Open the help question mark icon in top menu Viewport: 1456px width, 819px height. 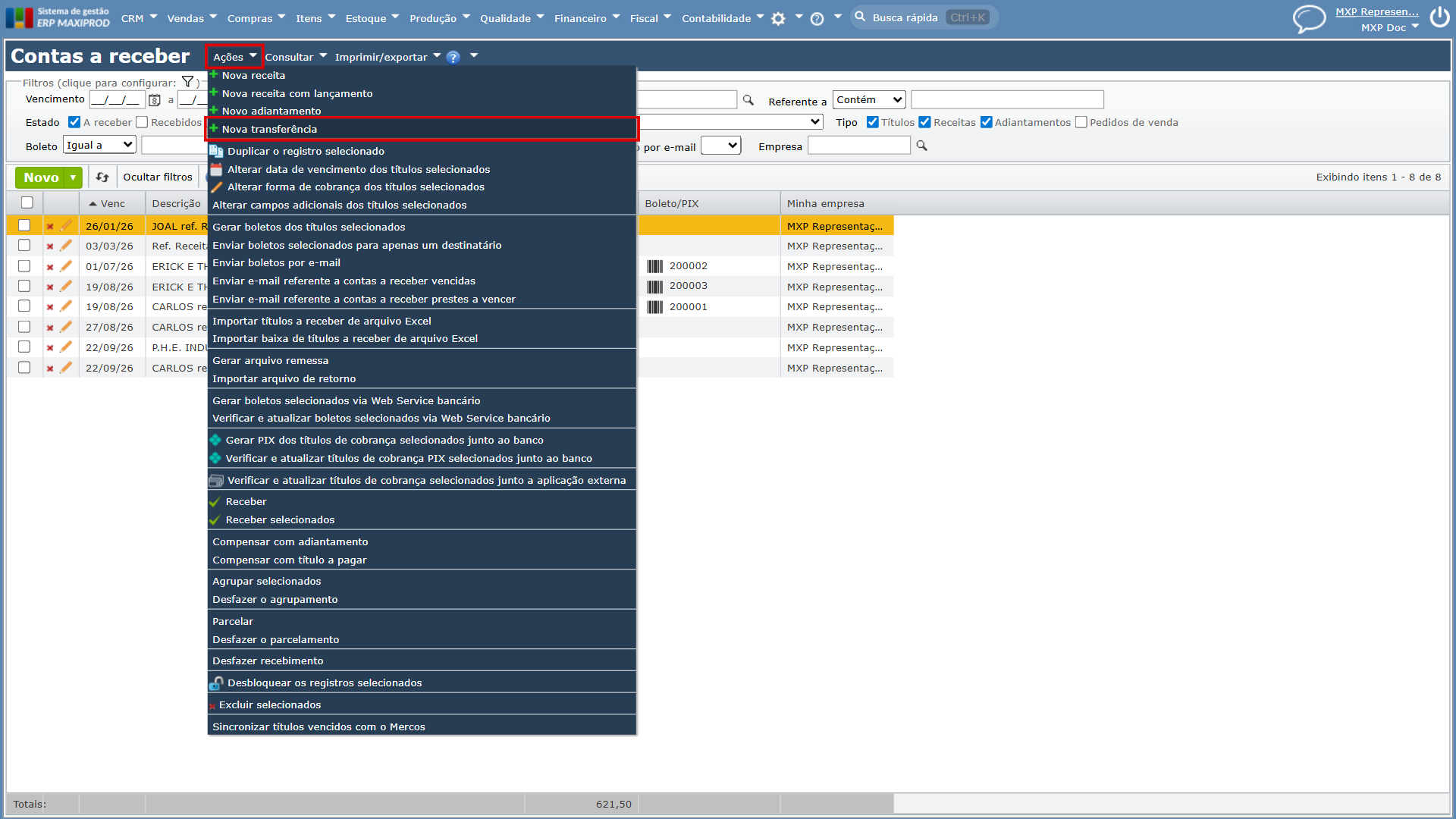[817, 19]
